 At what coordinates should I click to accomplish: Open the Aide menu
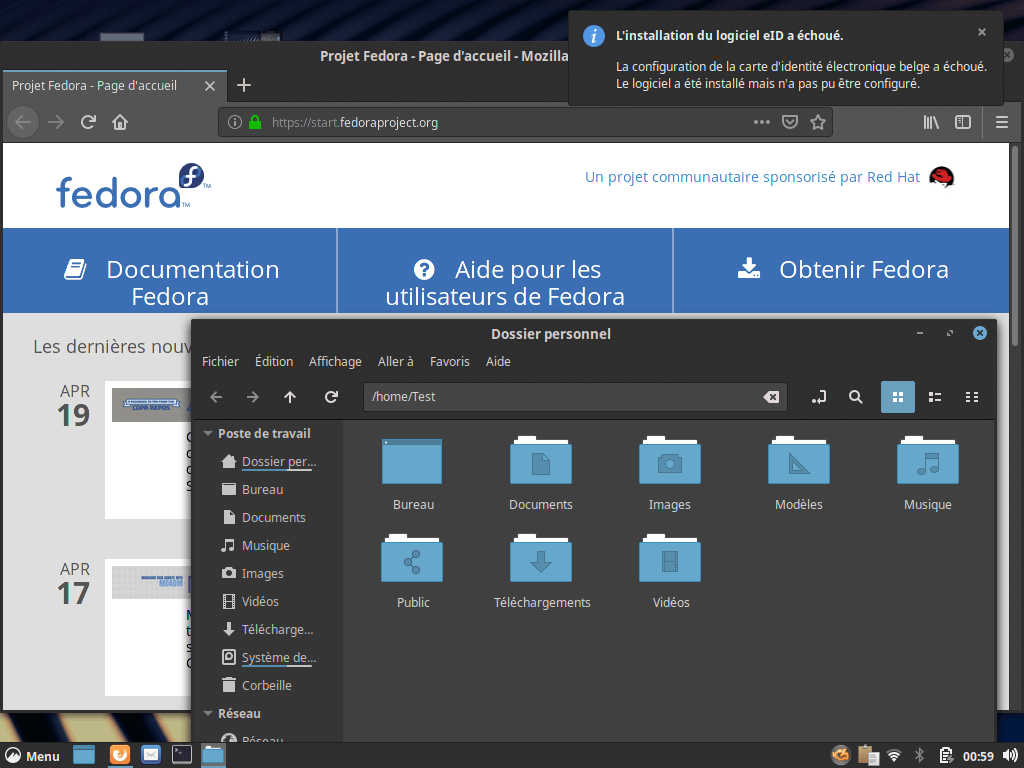pyautogui.click(x=498, y=362)
